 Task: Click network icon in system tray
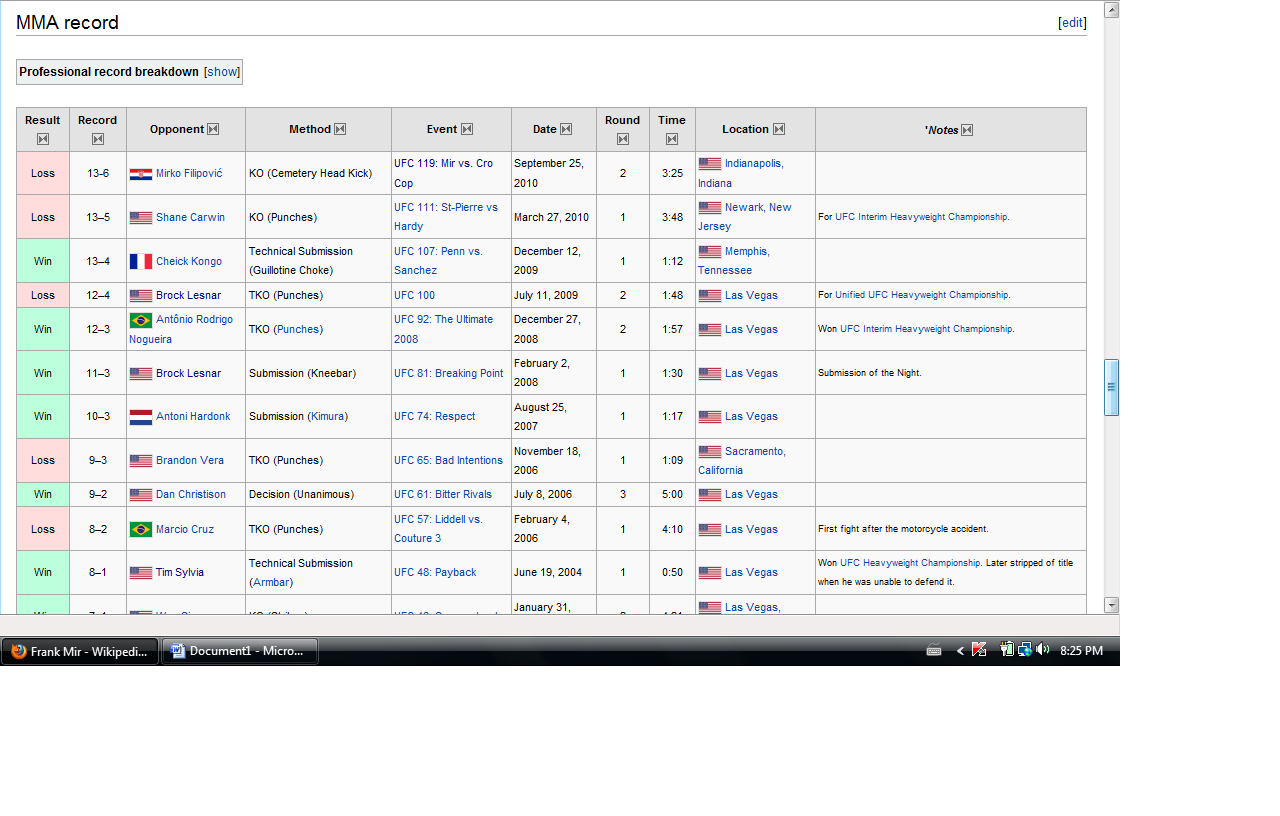(x=1025, y=650)
